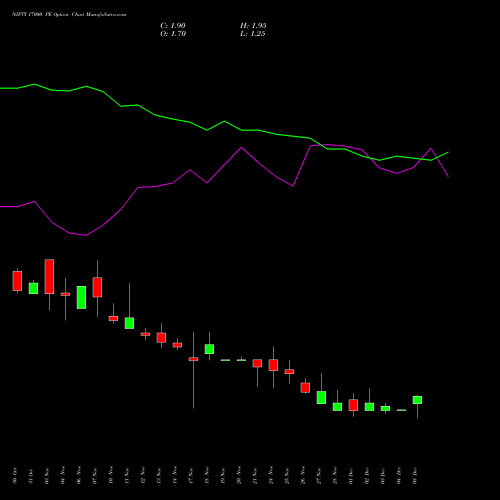The height and width of the screenshot is (500, 500).
Task: Click the "30 Oct" date axis label
Action: tap(15, 476)
